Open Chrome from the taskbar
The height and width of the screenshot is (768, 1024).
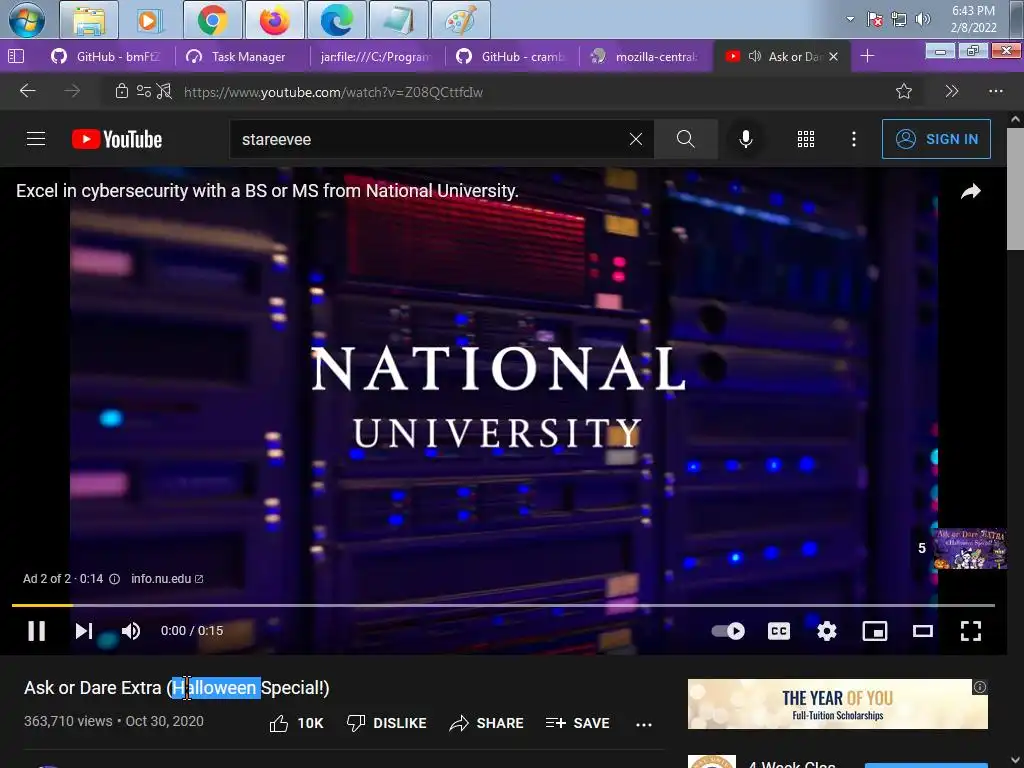click(x=212, y=20)
